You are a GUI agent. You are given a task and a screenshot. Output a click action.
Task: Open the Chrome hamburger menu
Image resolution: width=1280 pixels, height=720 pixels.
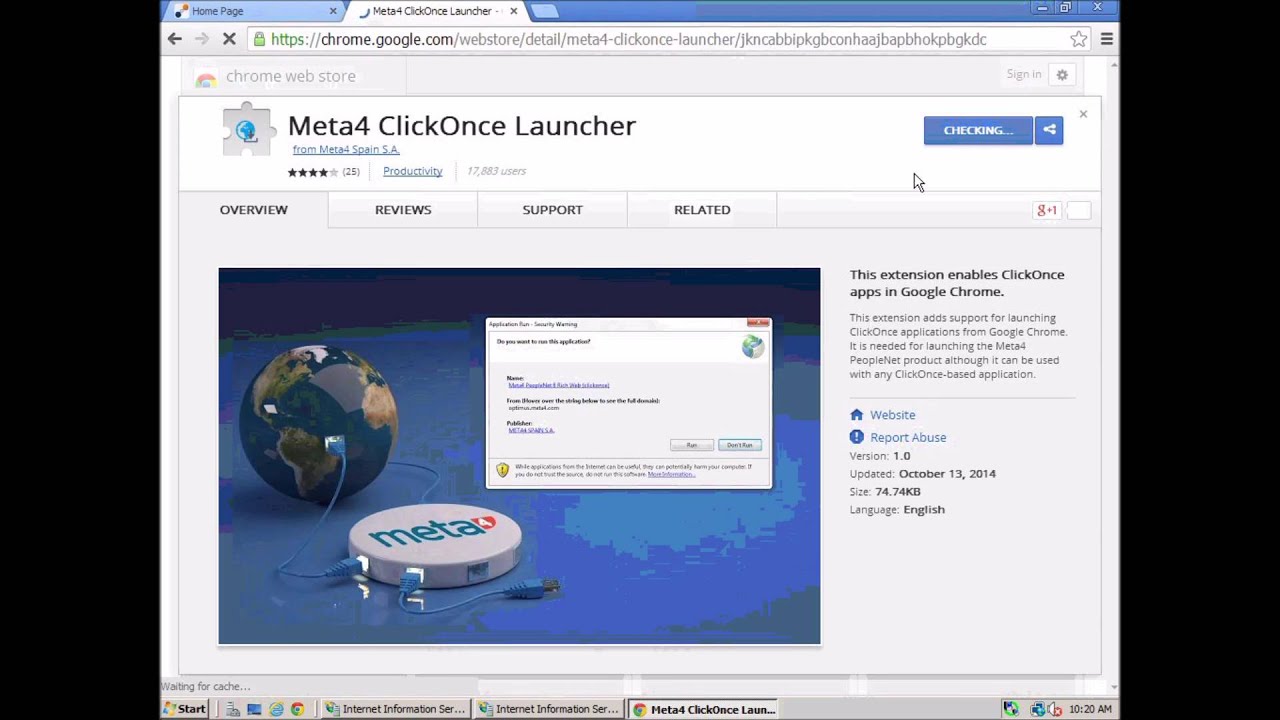tap(1107, 39)
